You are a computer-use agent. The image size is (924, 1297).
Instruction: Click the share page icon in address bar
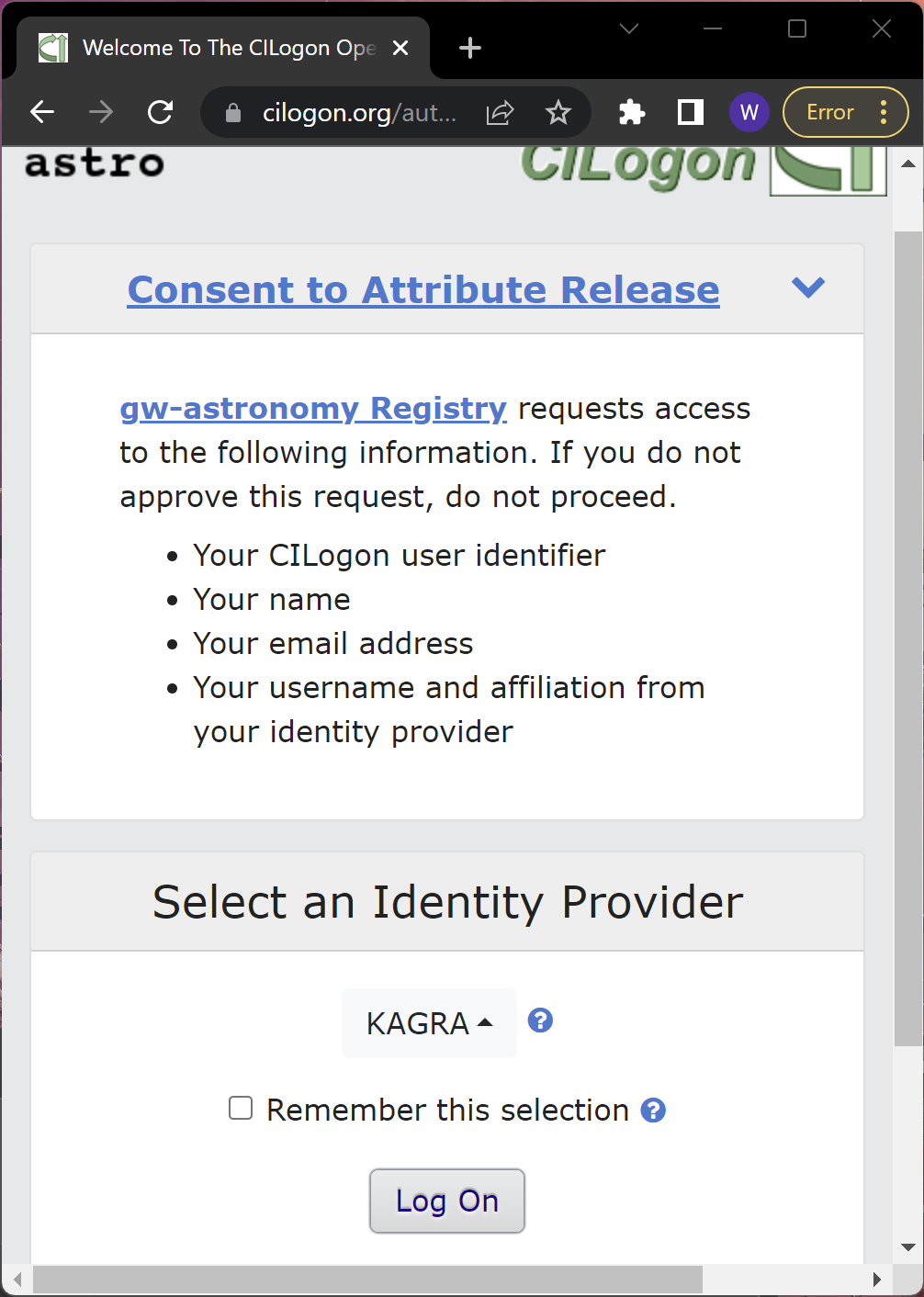click(500, 112)
